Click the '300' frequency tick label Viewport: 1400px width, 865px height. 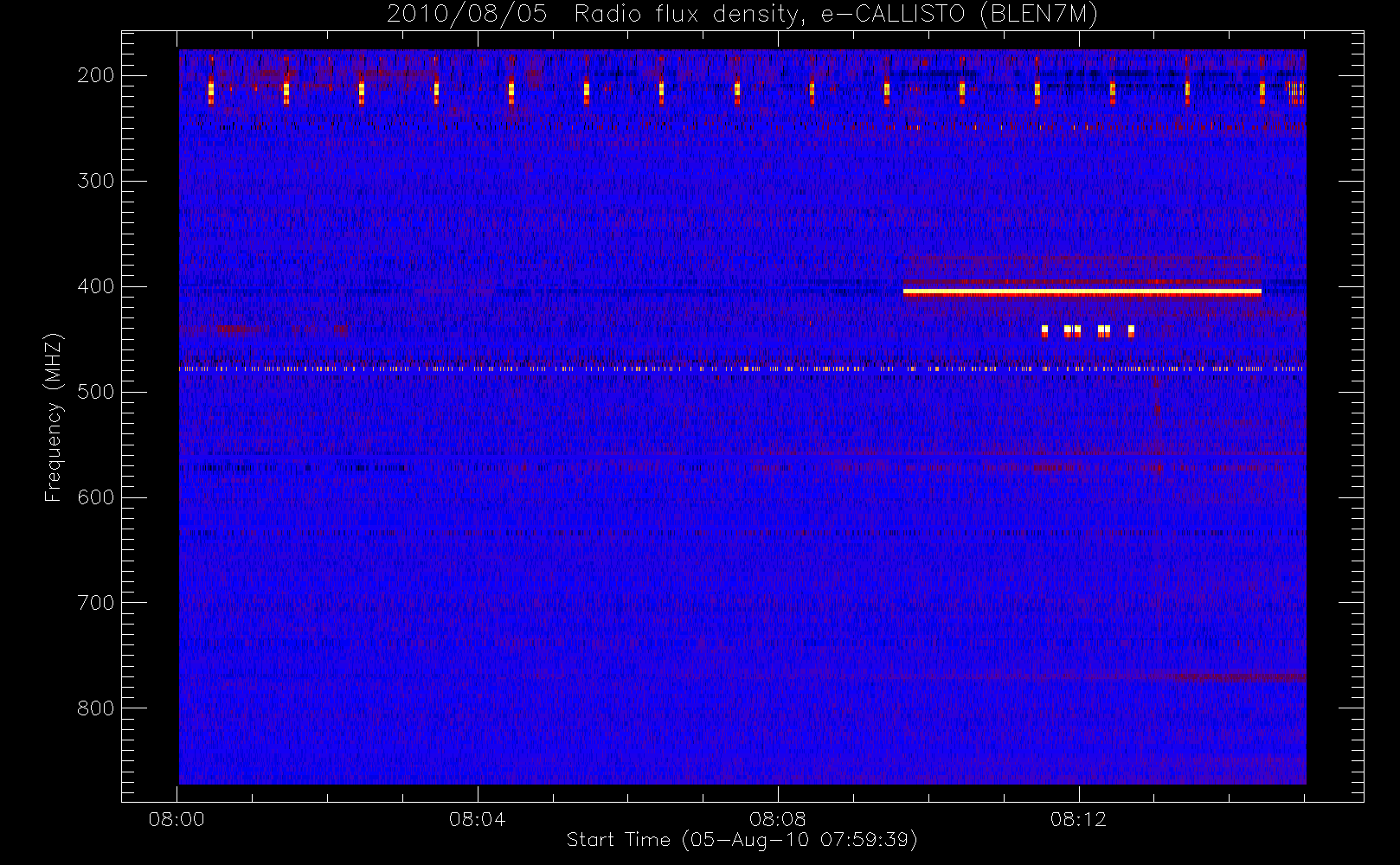tap(96, 181)
